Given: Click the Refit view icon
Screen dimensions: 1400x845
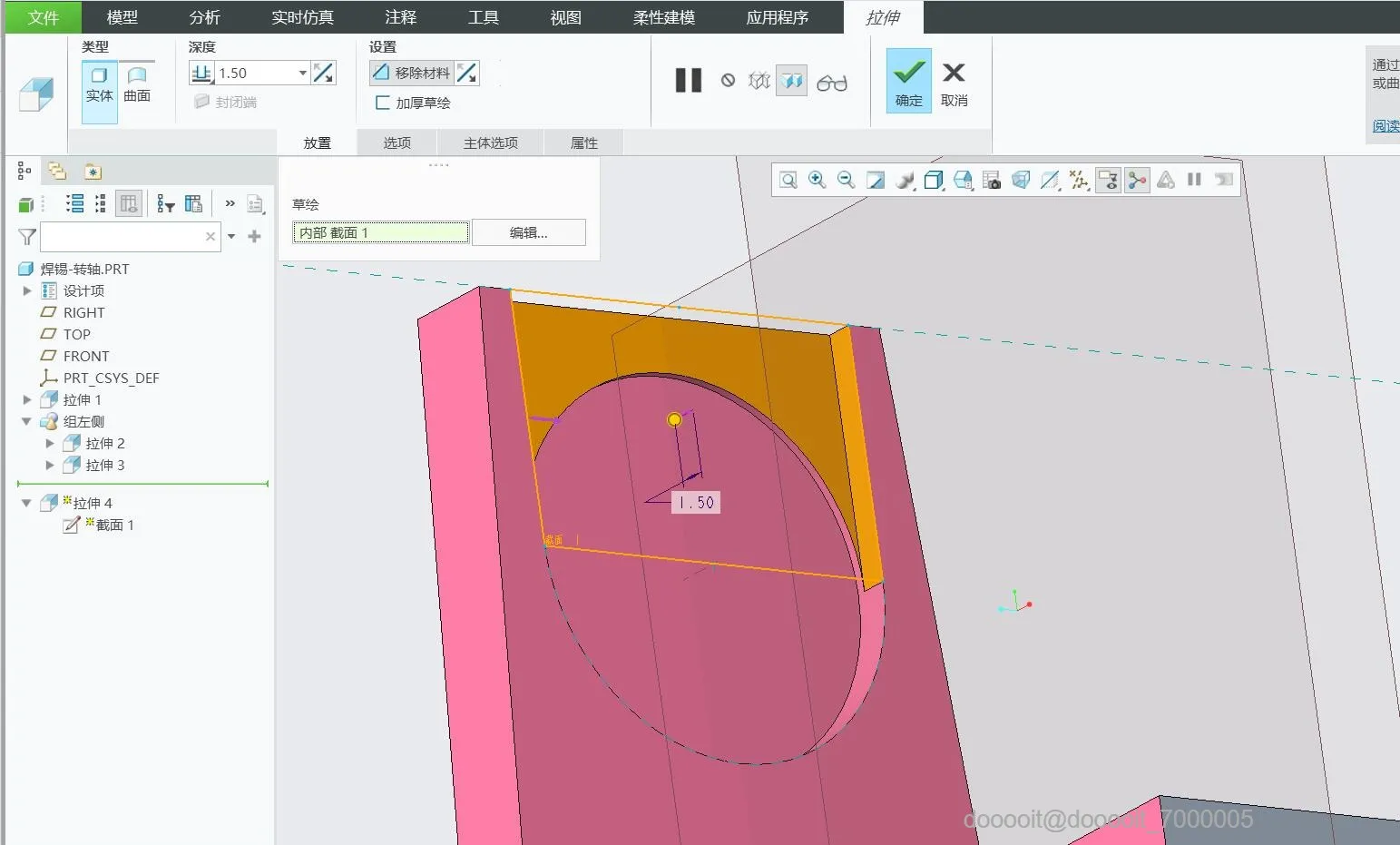Looking at the screenshot, I should click(788, 180).
